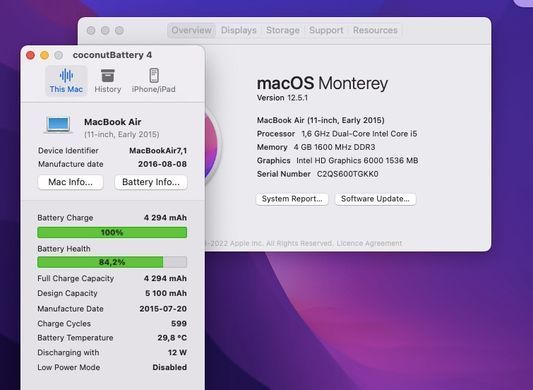Image resolution: width=533 pixels, height=390 pixels.
Task: Select the MacBookAir7,1 device identifier value
Action: pos(158,151)
